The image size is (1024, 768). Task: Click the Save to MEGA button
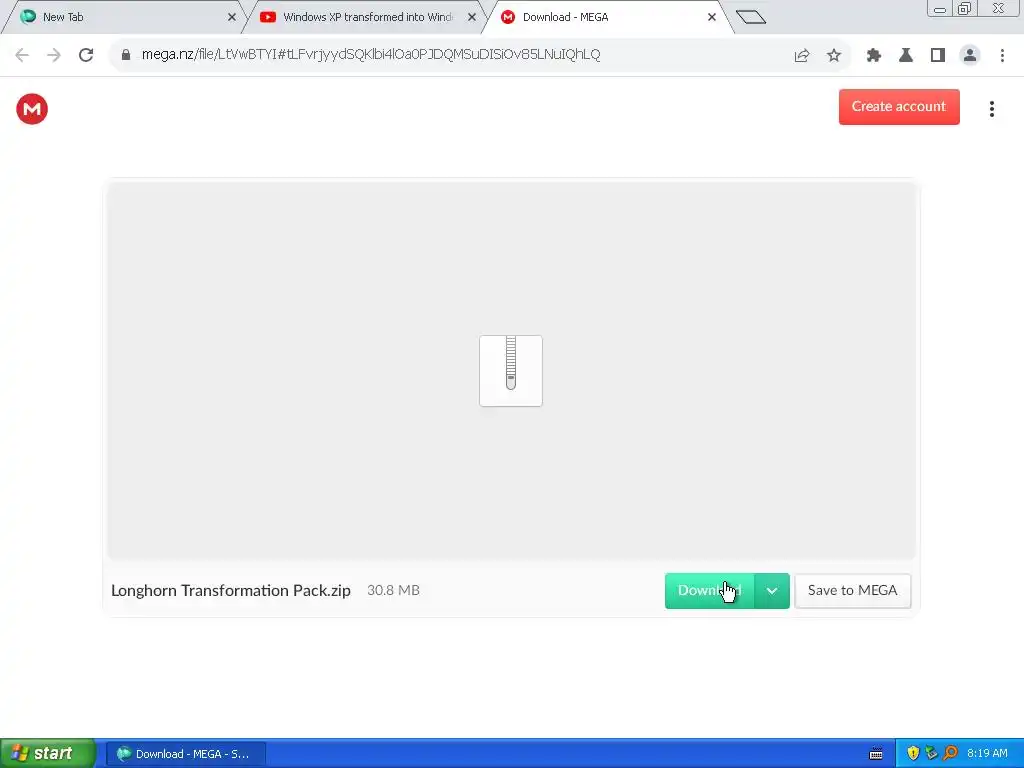pyautogui.click(x=852, y=591)
